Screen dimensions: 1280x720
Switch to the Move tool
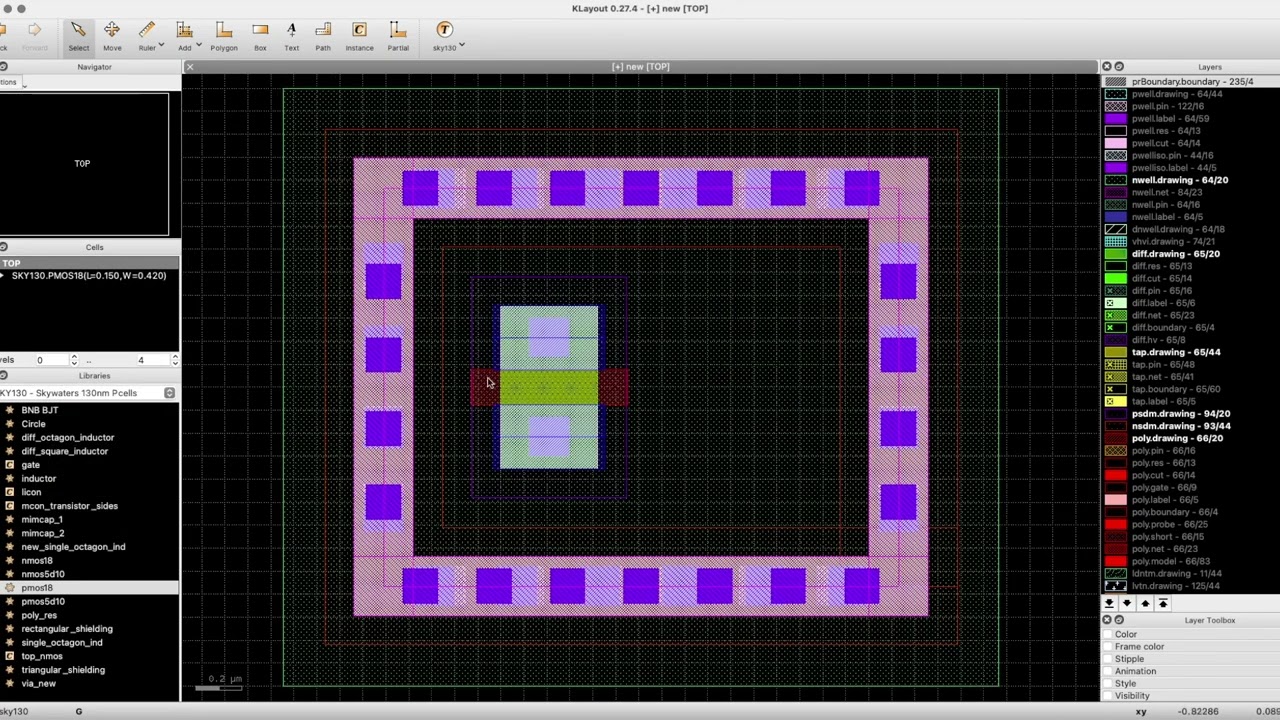click(x=112, y=36)
